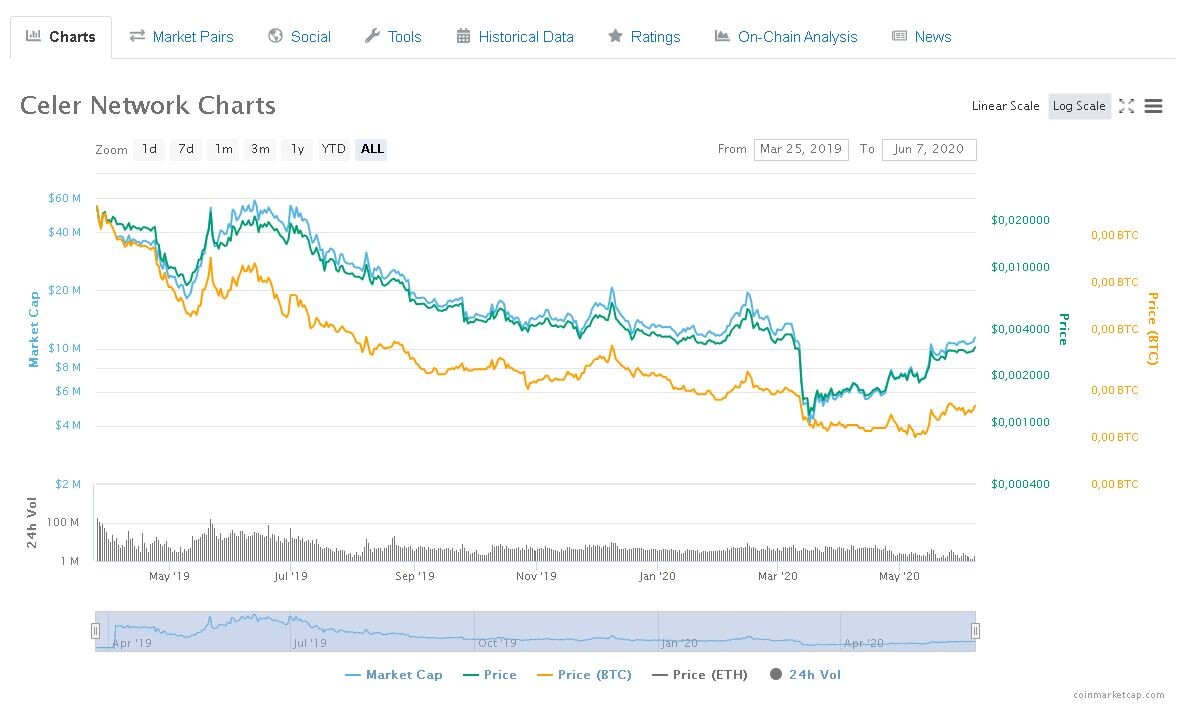1181x717 pixels.
Task: Click the $0,001000 price axis label
Action: pyautogui.click(x=1020, y=422)
